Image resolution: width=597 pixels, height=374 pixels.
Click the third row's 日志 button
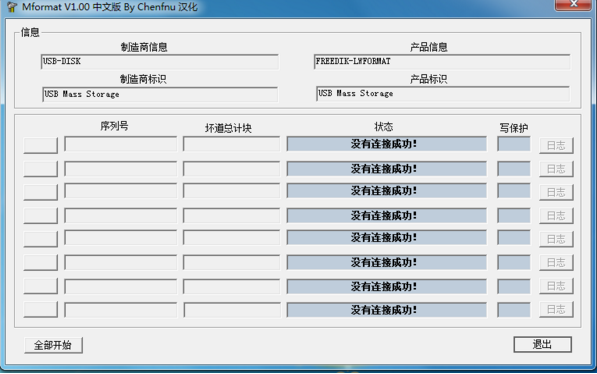556,192
